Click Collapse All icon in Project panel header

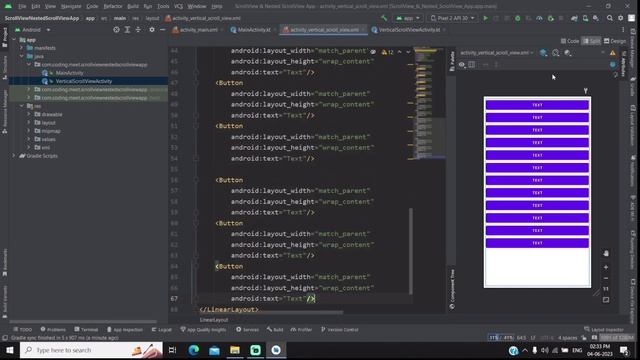point(138,30)
